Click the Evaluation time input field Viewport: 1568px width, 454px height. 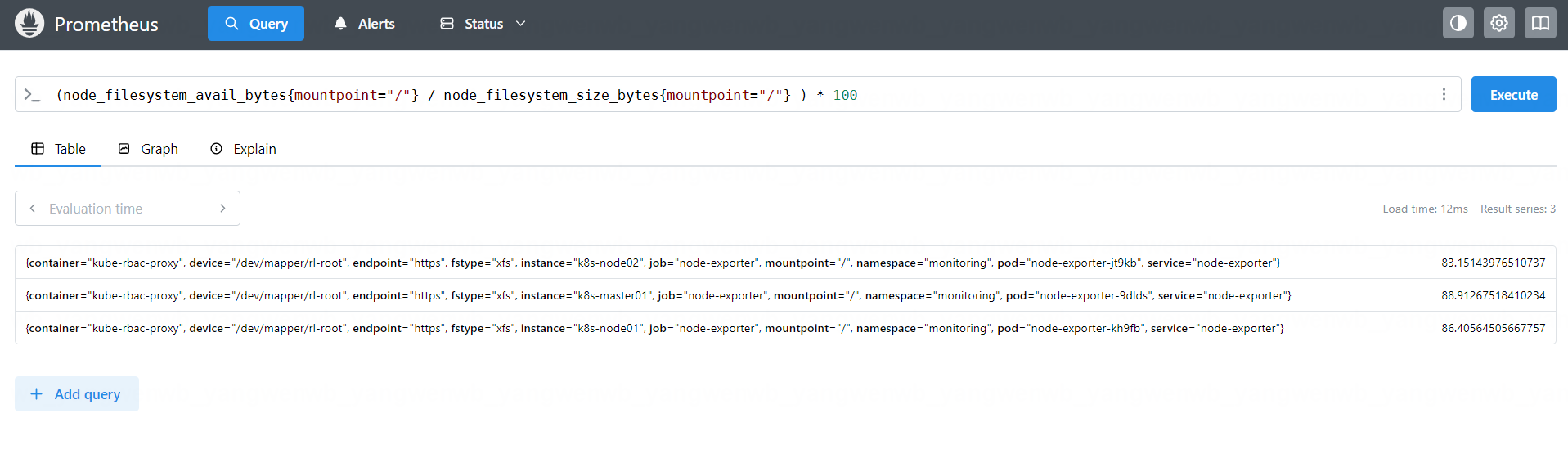point(127,209)
